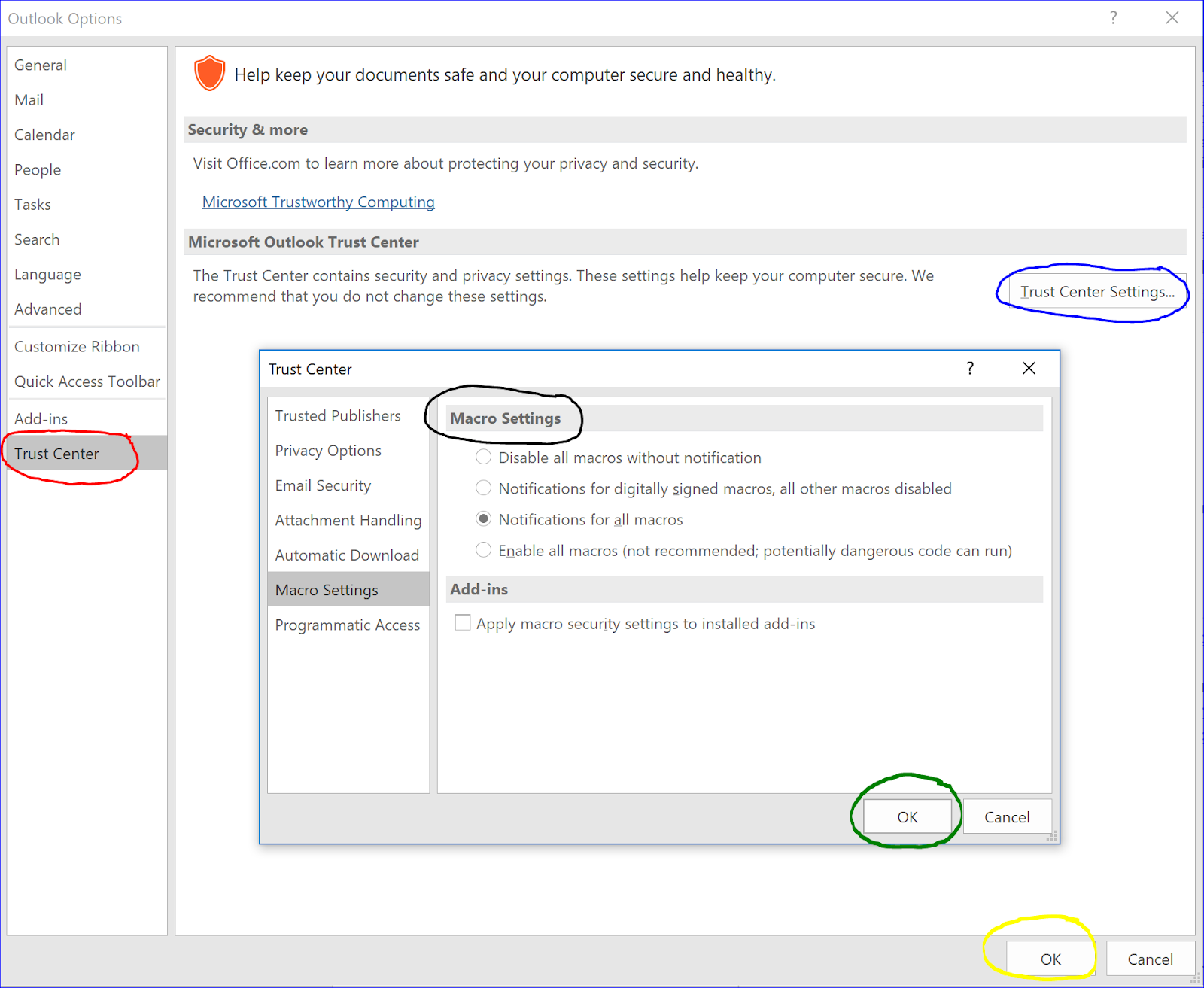Open the Advanced options category
This screenshot has width=1204, height=988.
(87, 309)
